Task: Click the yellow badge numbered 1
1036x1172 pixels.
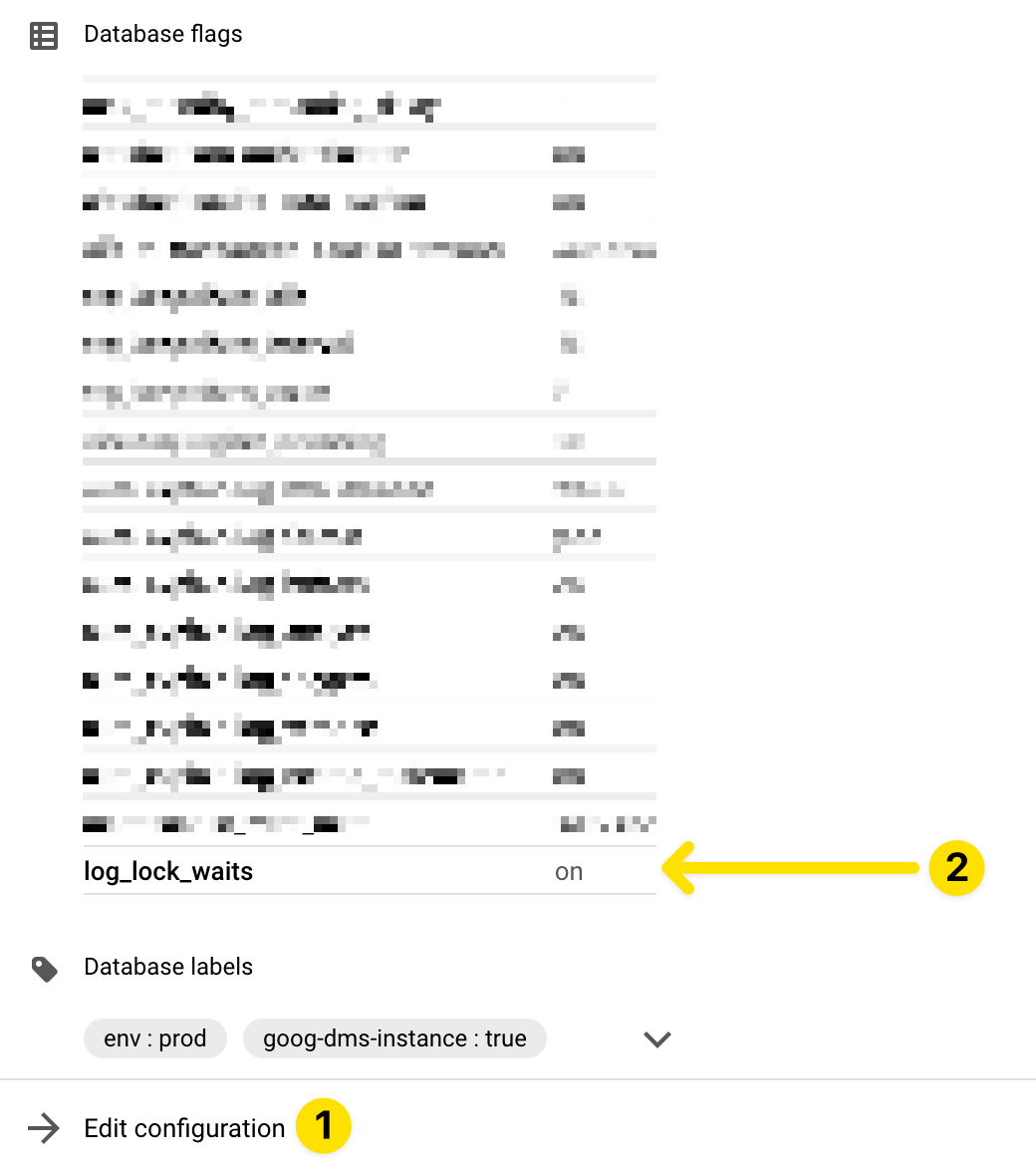Action: (x=323, y=1126)
